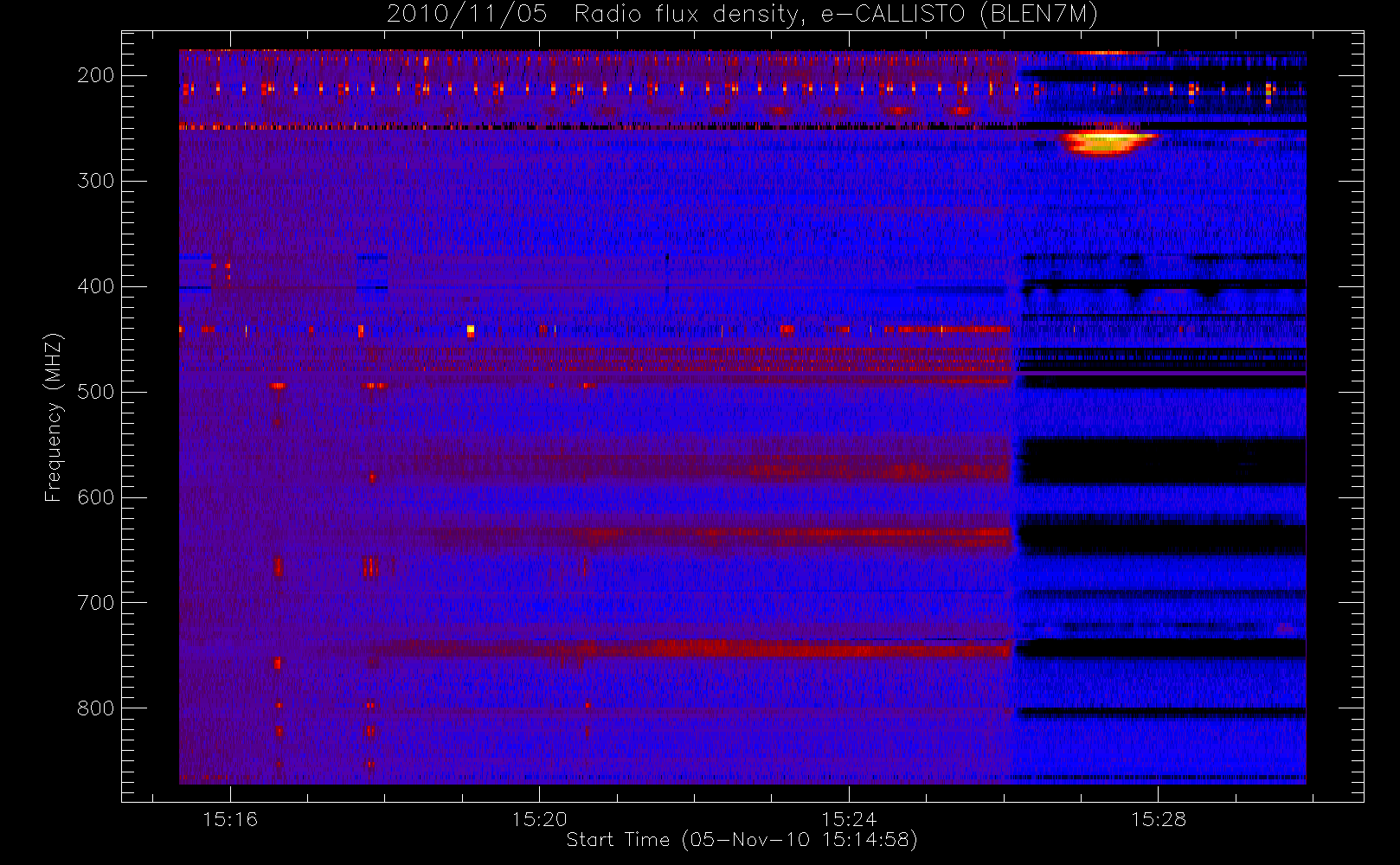Click the 'Start Time (05-Nov-10 15:14:58)' label
Screen dimensions: 1400x865
[742, 840]
